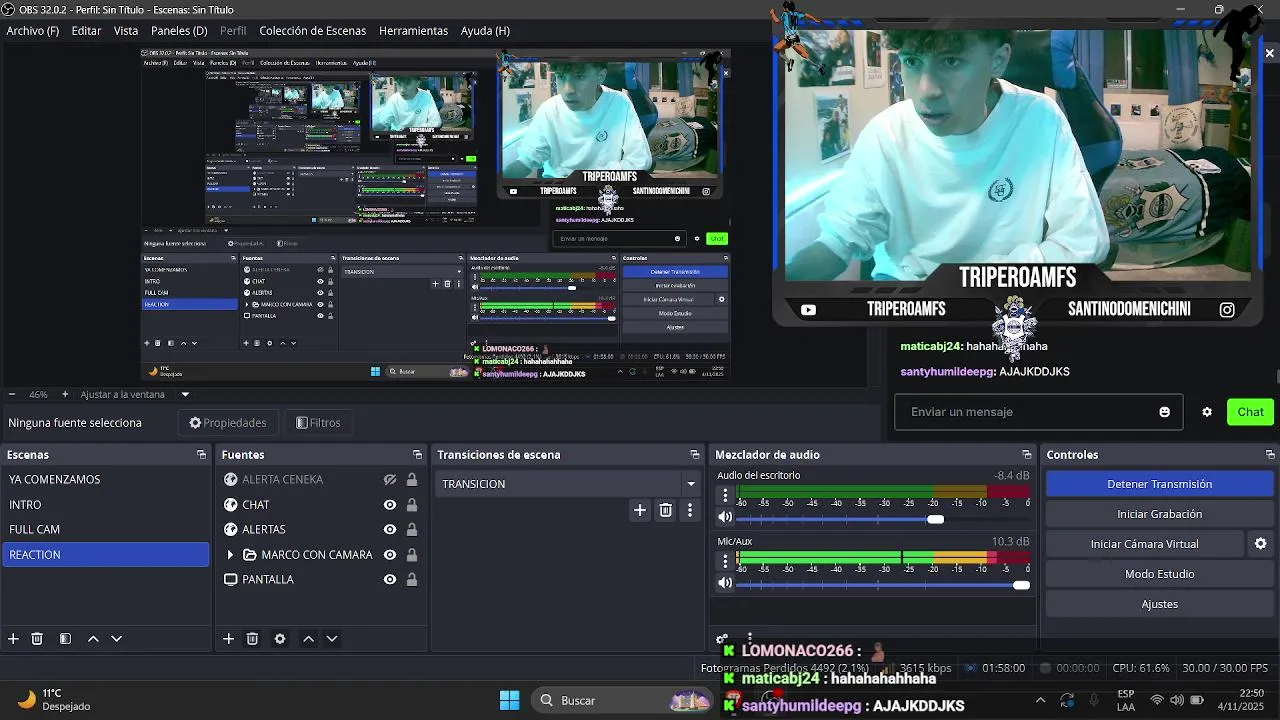Open the Herramientas menu
Screen dimensions: 1280x720
pos(413,30)
